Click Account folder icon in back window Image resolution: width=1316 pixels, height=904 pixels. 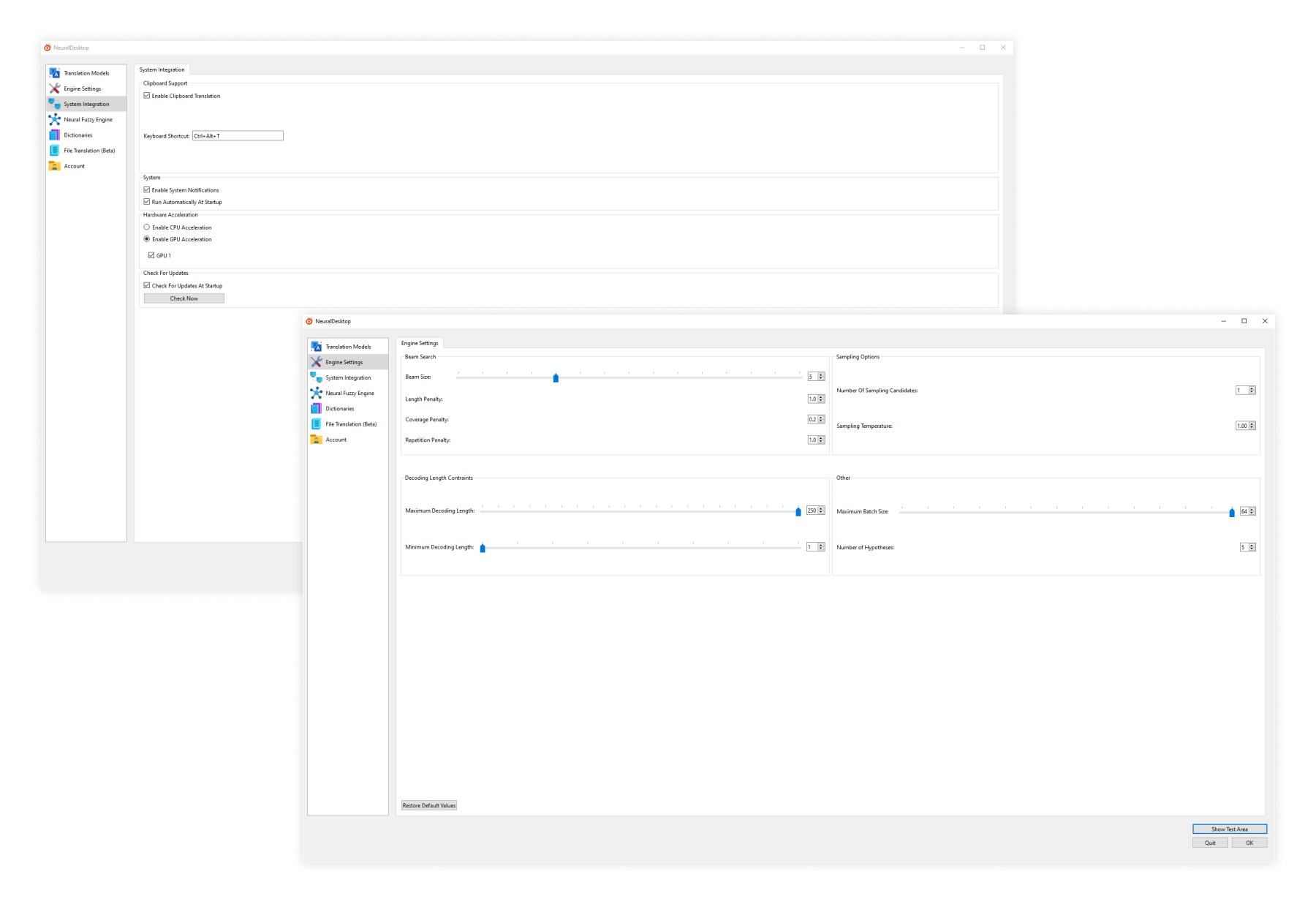point(54,166)
